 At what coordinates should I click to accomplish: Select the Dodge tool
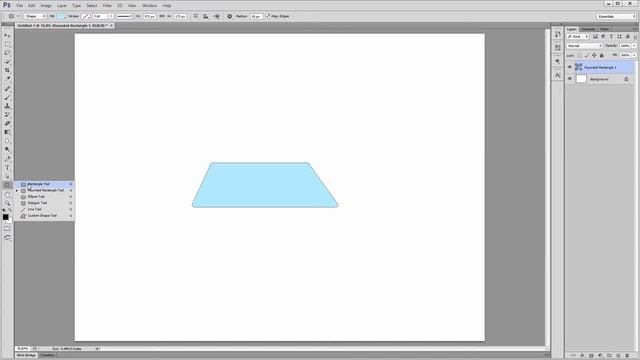[7, 149]
